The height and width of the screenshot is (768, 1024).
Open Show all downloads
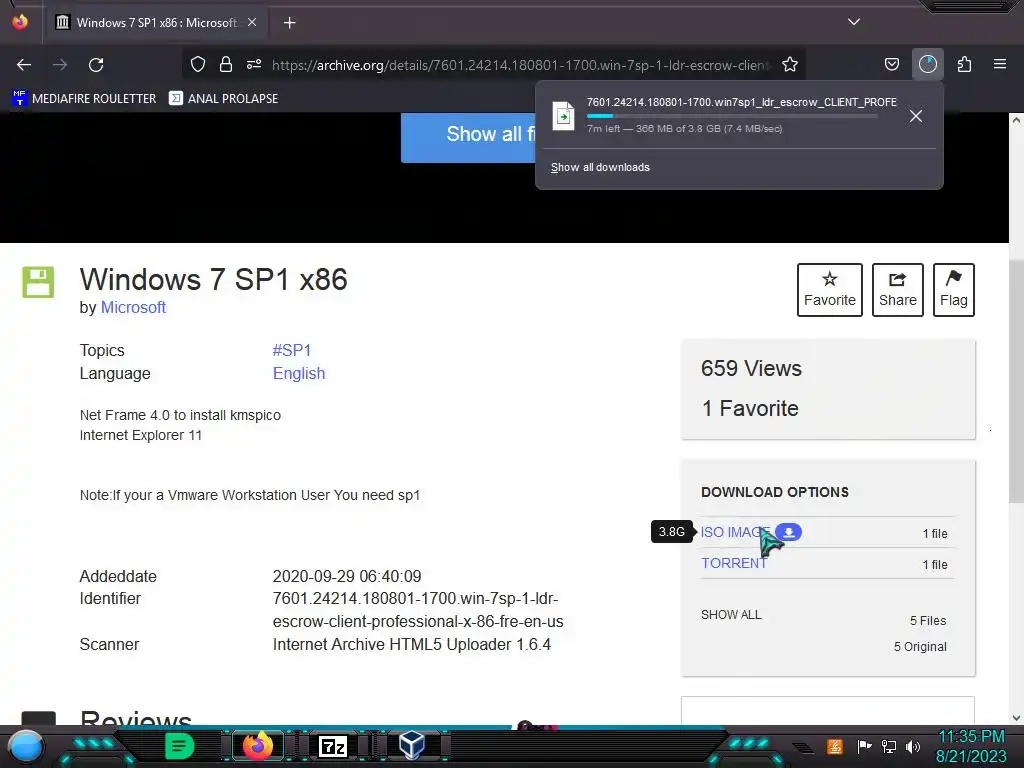pyautogui.click(x=600, y=167)
